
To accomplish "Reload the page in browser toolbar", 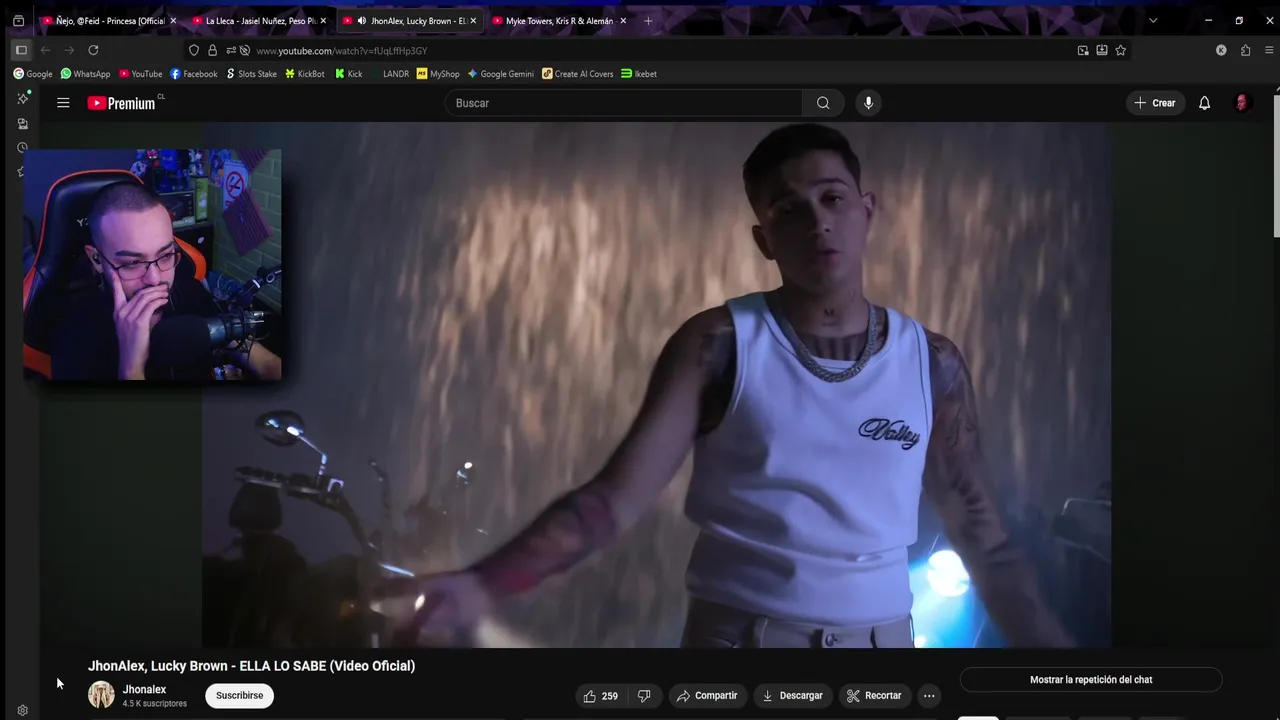I will [93, 50].
